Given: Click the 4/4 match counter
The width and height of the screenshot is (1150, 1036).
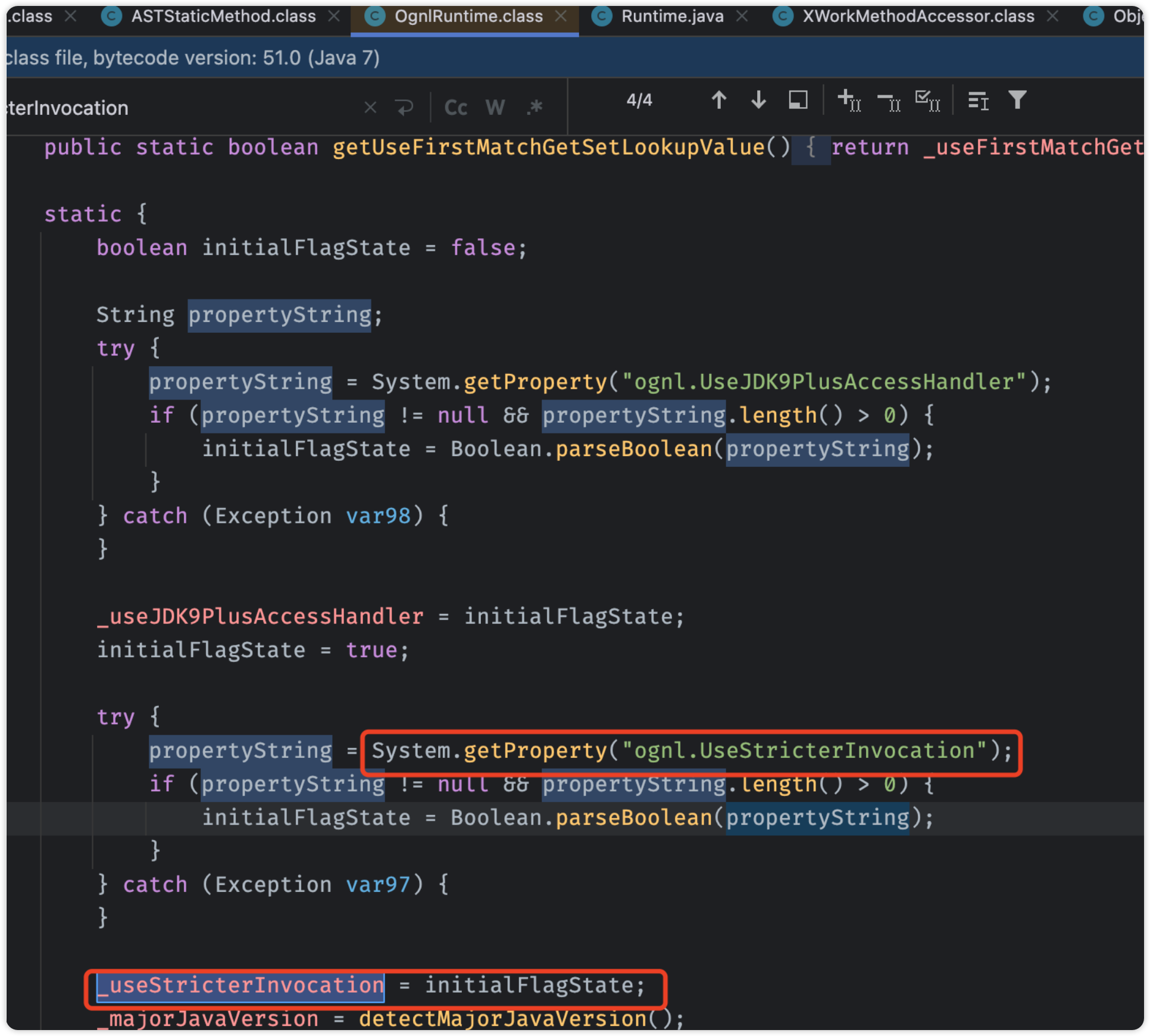Looking at the screenshot, I should coord(639,100).
